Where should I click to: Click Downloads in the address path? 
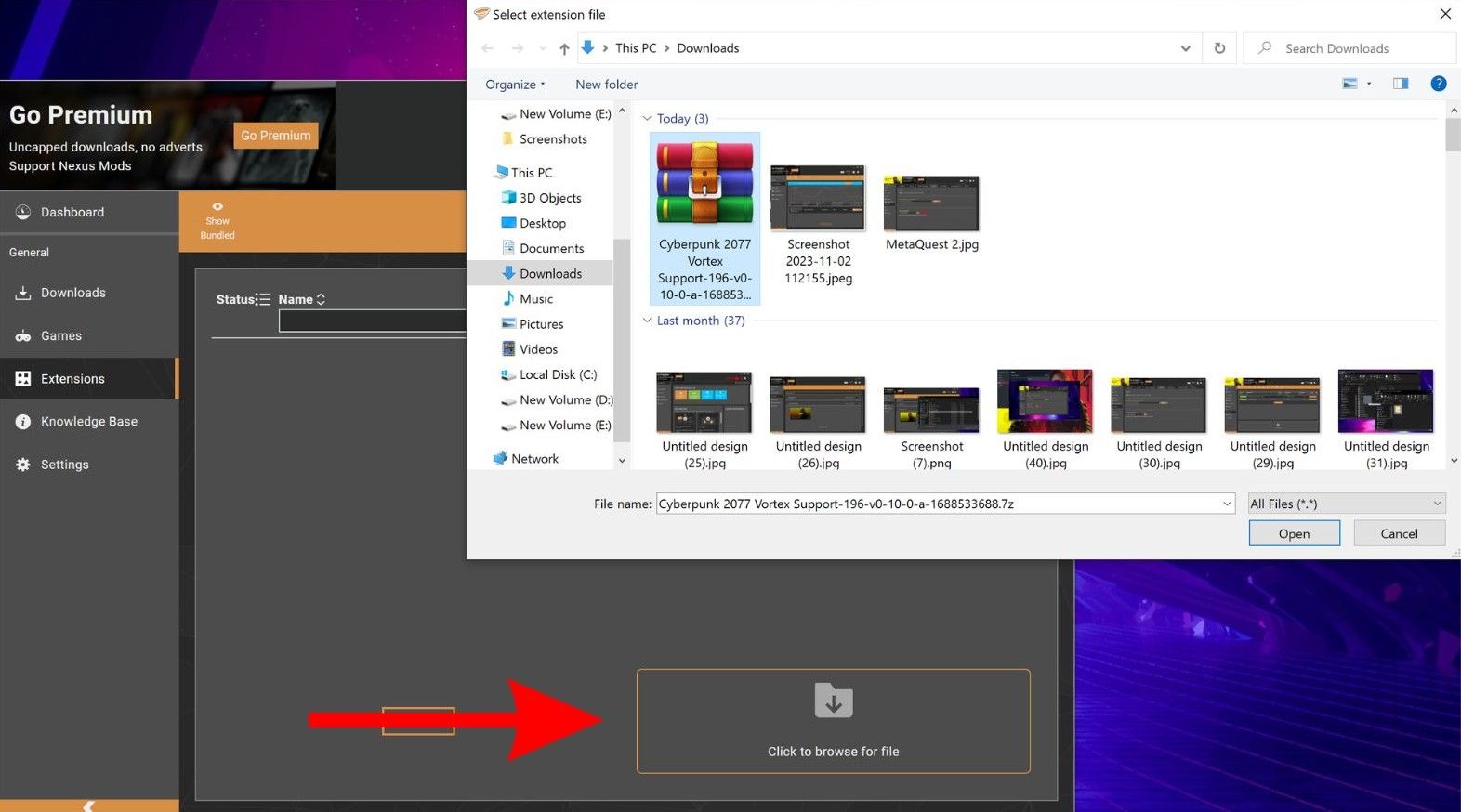(x=708, y=48)
